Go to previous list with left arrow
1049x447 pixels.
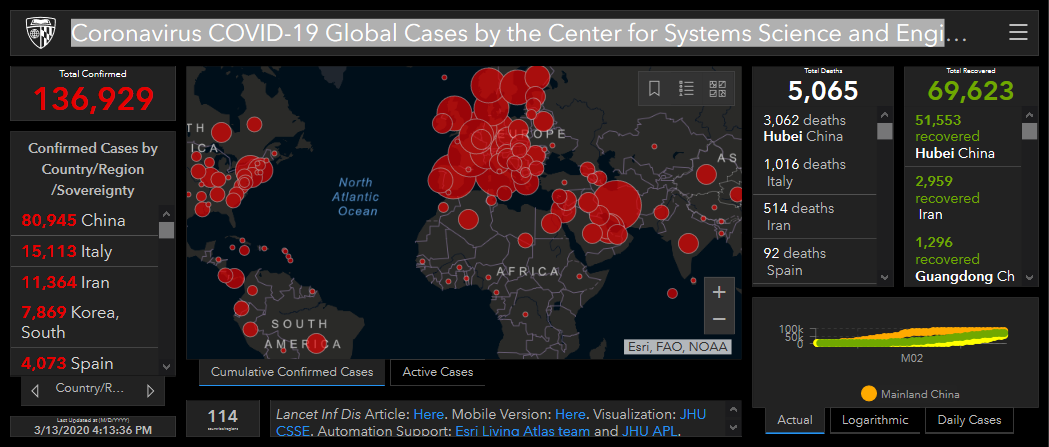pyautogui.click(x=35, y=390)
